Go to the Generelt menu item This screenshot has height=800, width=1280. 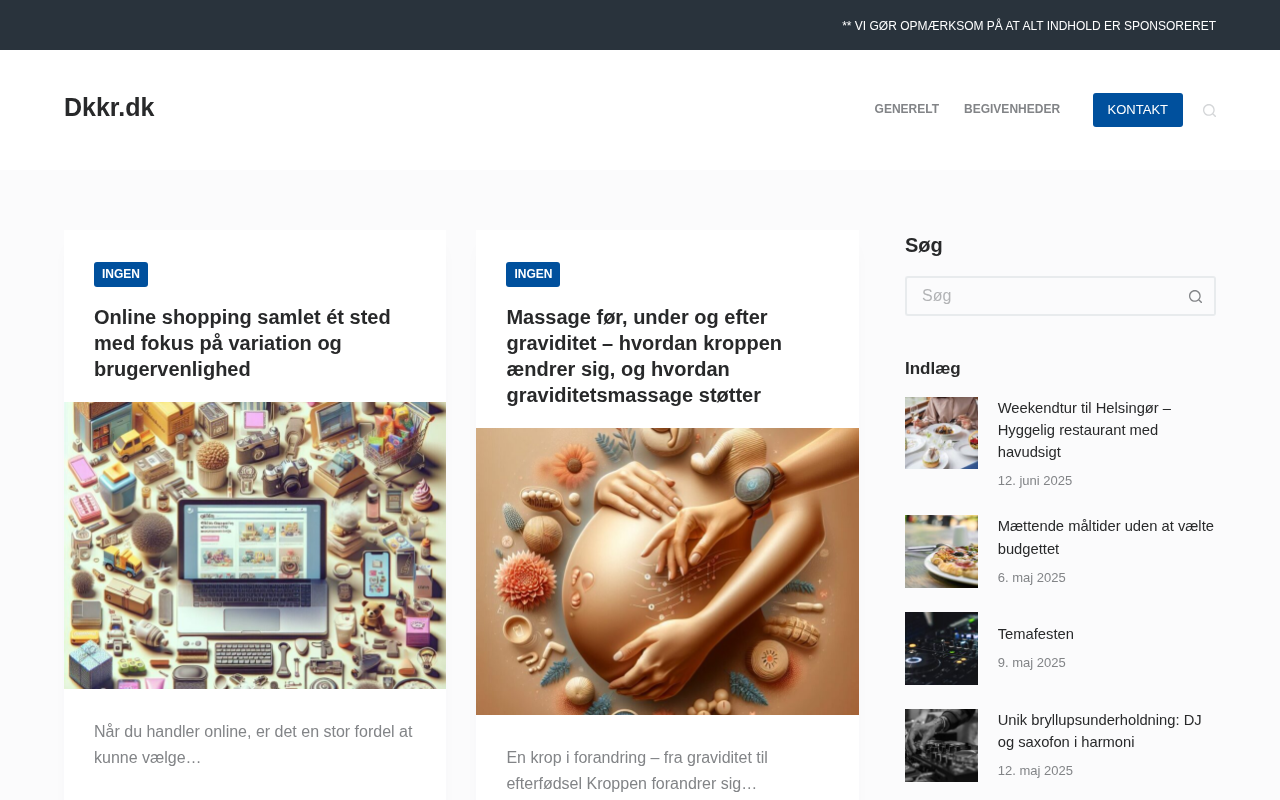click(x=906, y=110)
